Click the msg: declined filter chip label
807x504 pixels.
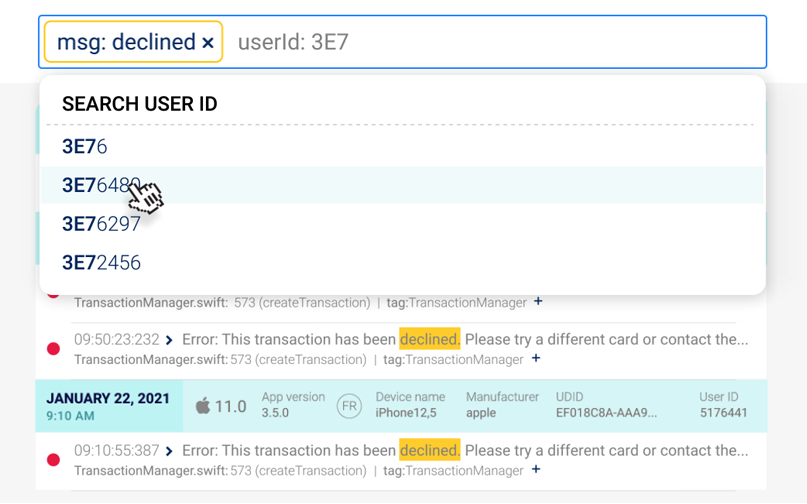pos(126,43)
